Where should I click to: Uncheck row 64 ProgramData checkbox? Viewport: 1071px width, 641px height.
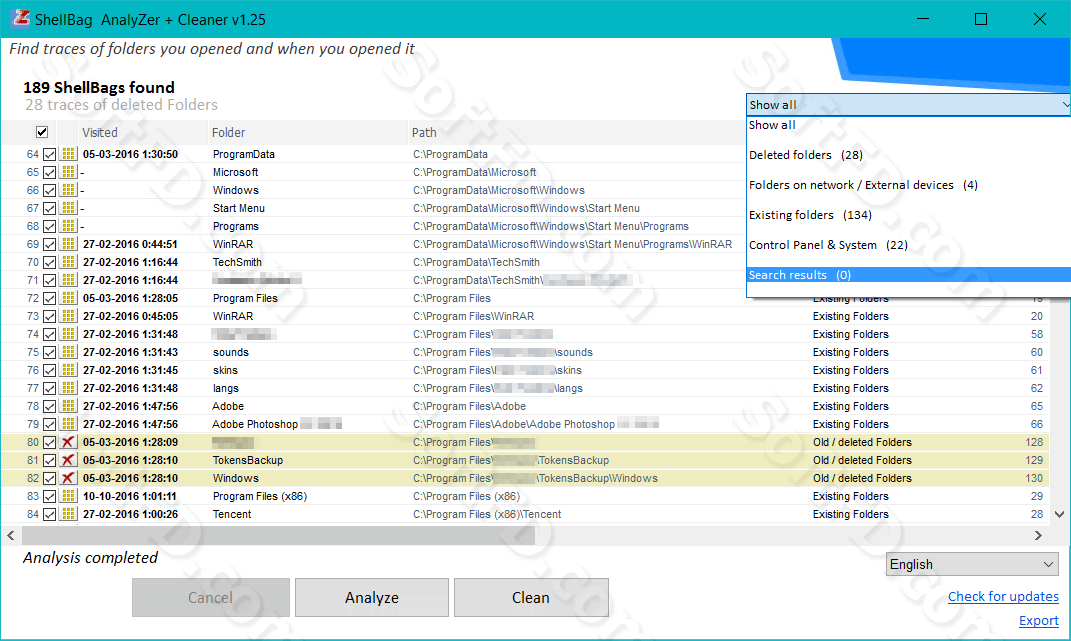(49, 154)
